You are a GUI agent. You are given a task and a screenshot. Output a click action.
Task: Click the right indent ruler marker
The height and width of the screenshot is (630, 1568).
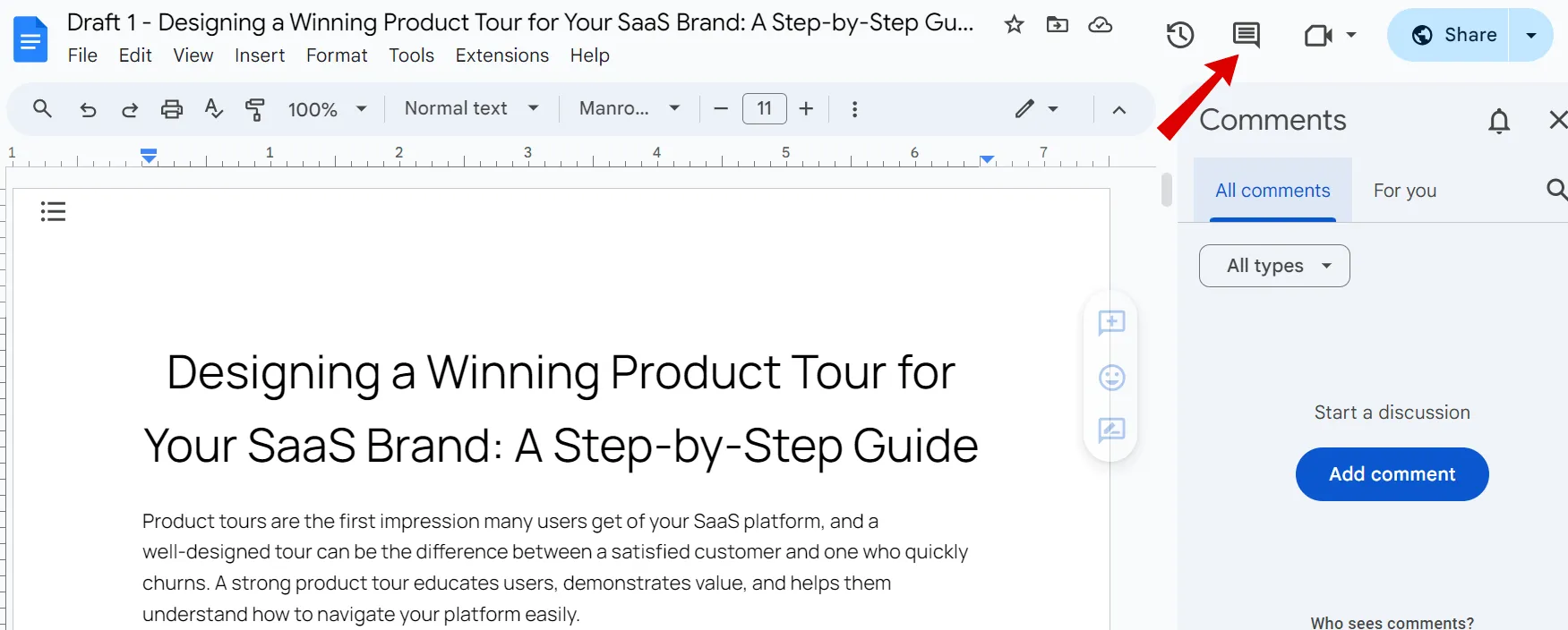(987, 159)
